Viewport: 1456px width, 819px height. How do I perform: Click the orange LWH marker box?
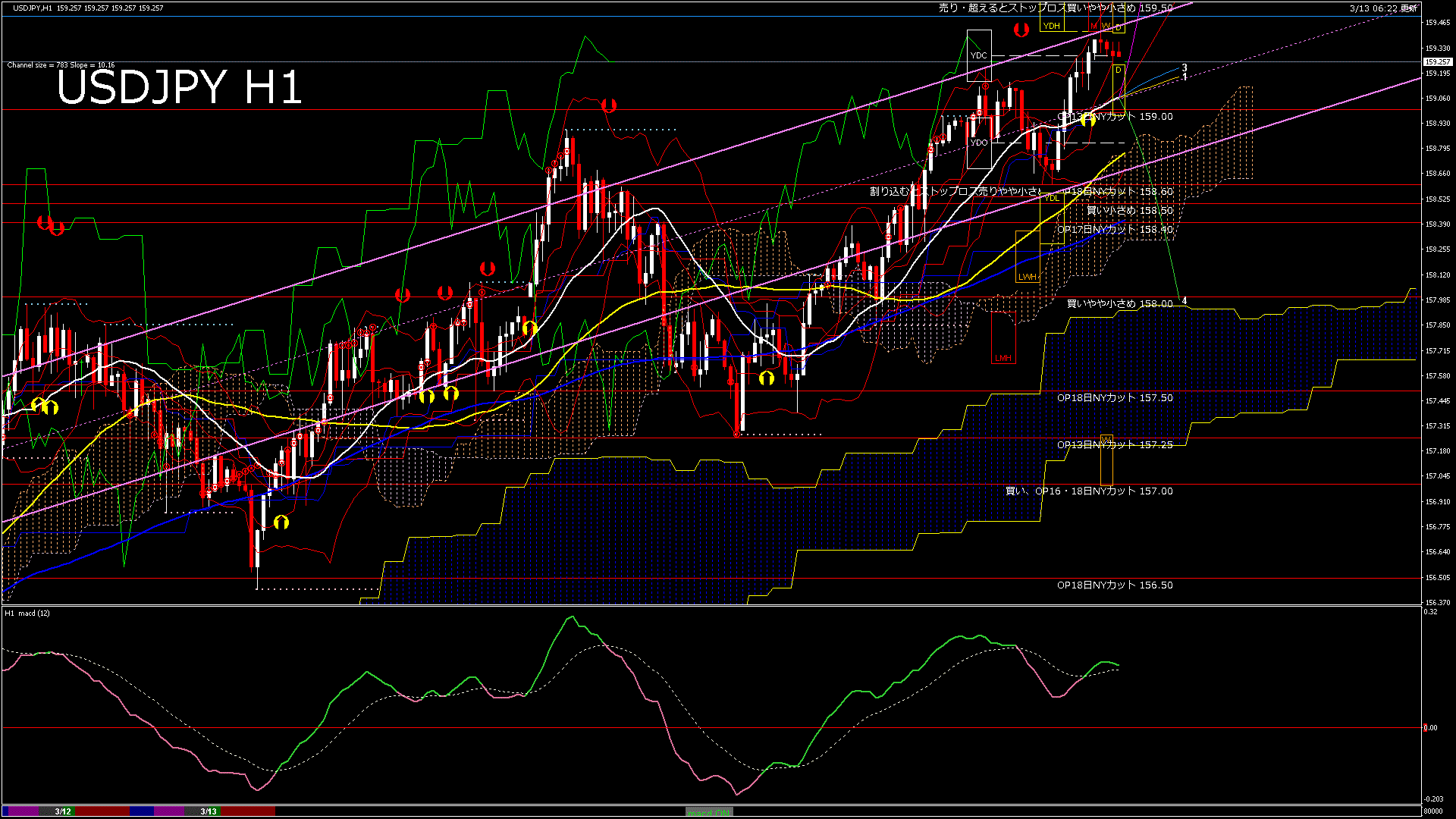[x=1028, y=277]
